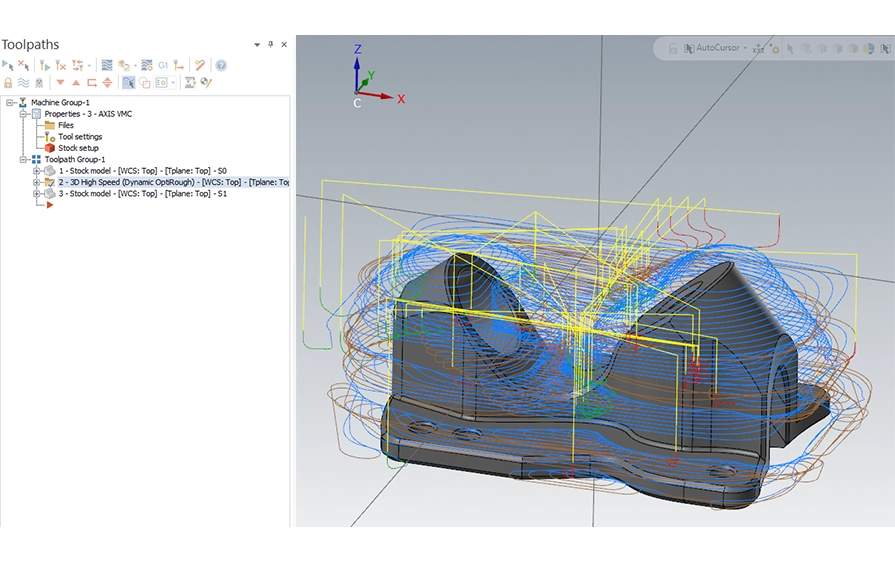Click rightmost window selection cursor icon

[886, 49]
